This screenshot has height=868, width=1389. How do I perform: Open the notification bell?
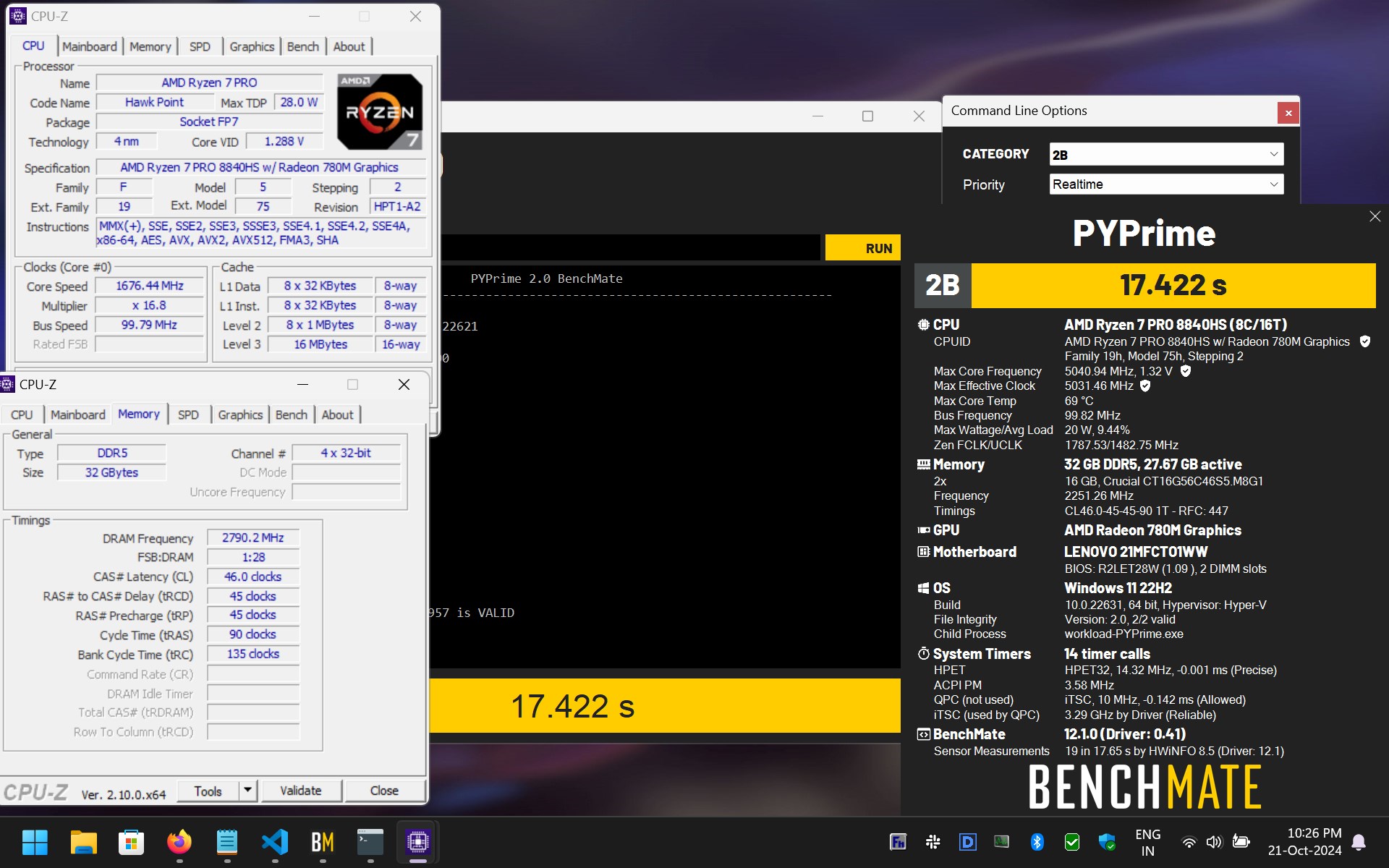coord(1359,842)
